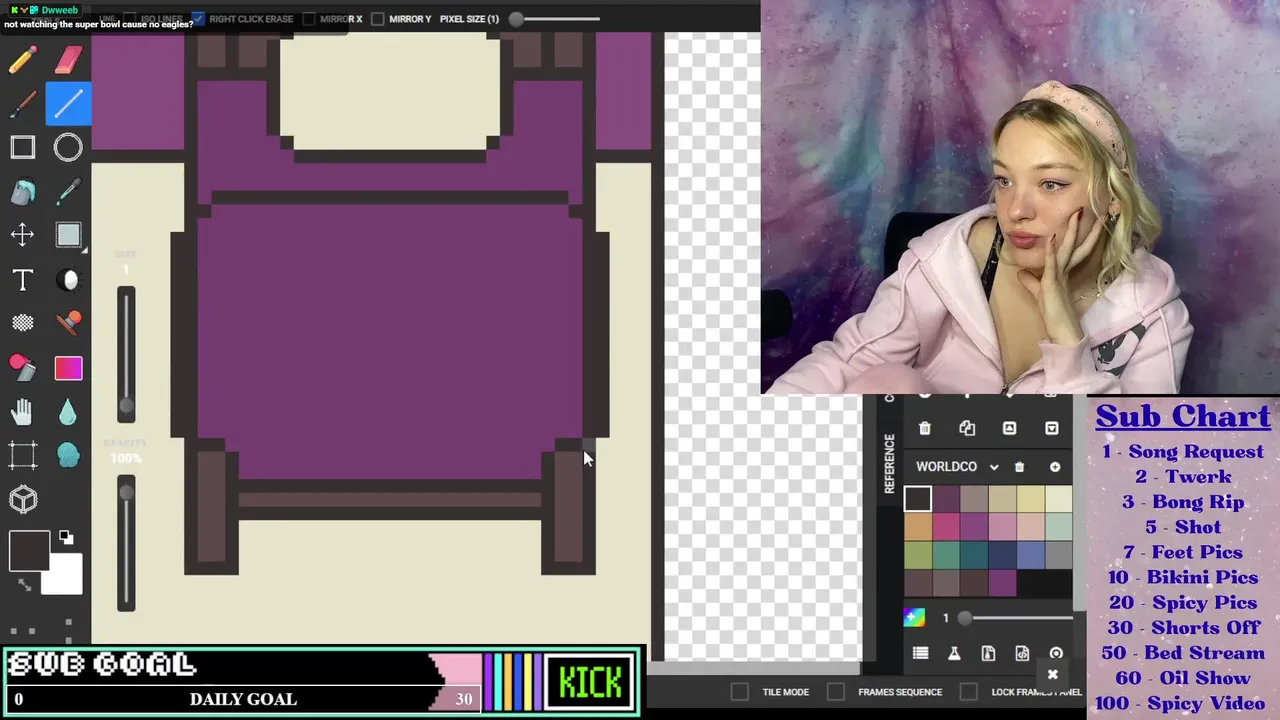Adjust the Pixel Size slider
Screen dimensions: 1280x720
555,19
